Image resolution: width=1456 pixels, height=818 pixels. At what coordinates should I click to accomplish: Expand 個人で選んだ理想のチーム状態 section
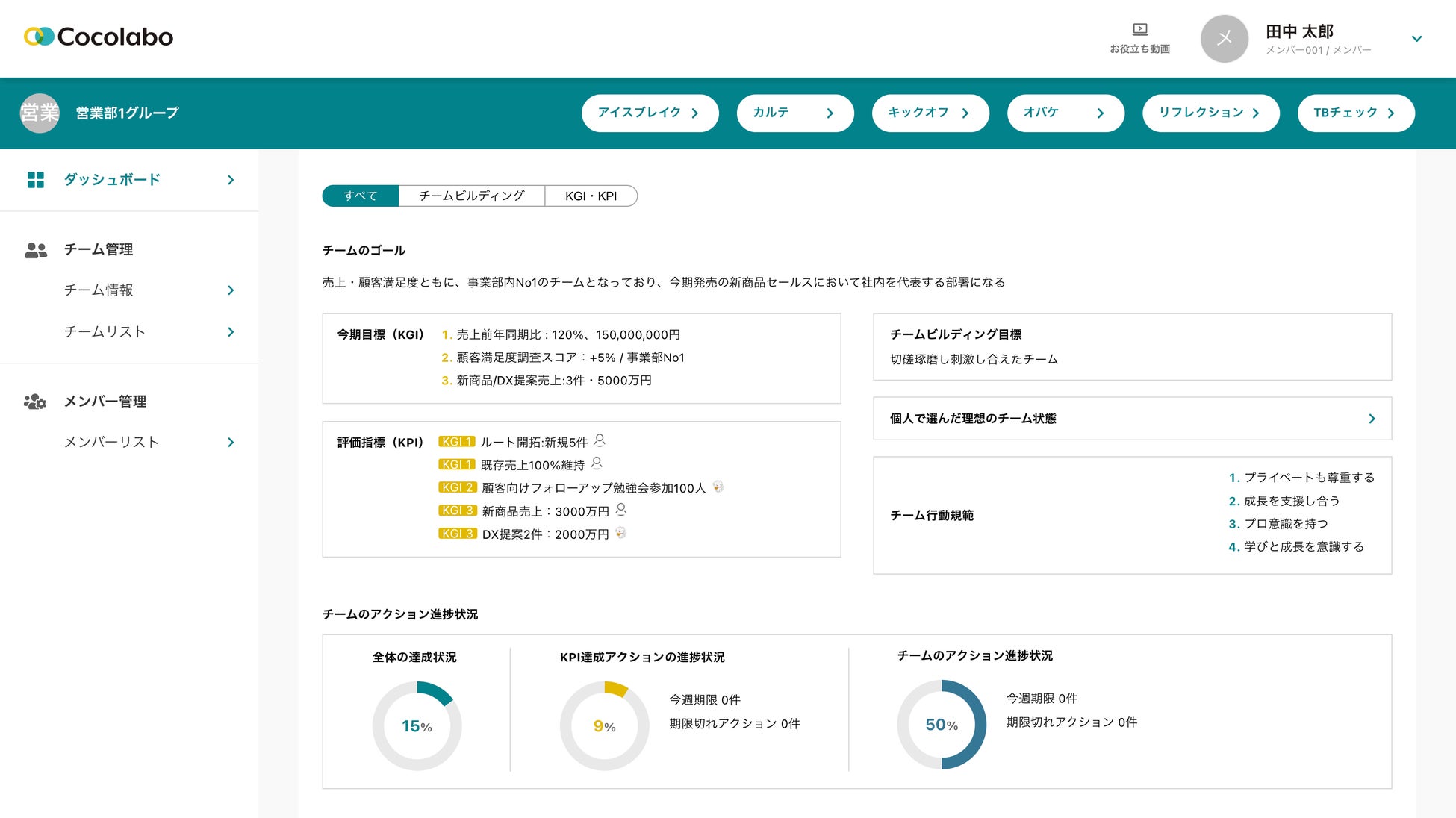click(1371, 419)
